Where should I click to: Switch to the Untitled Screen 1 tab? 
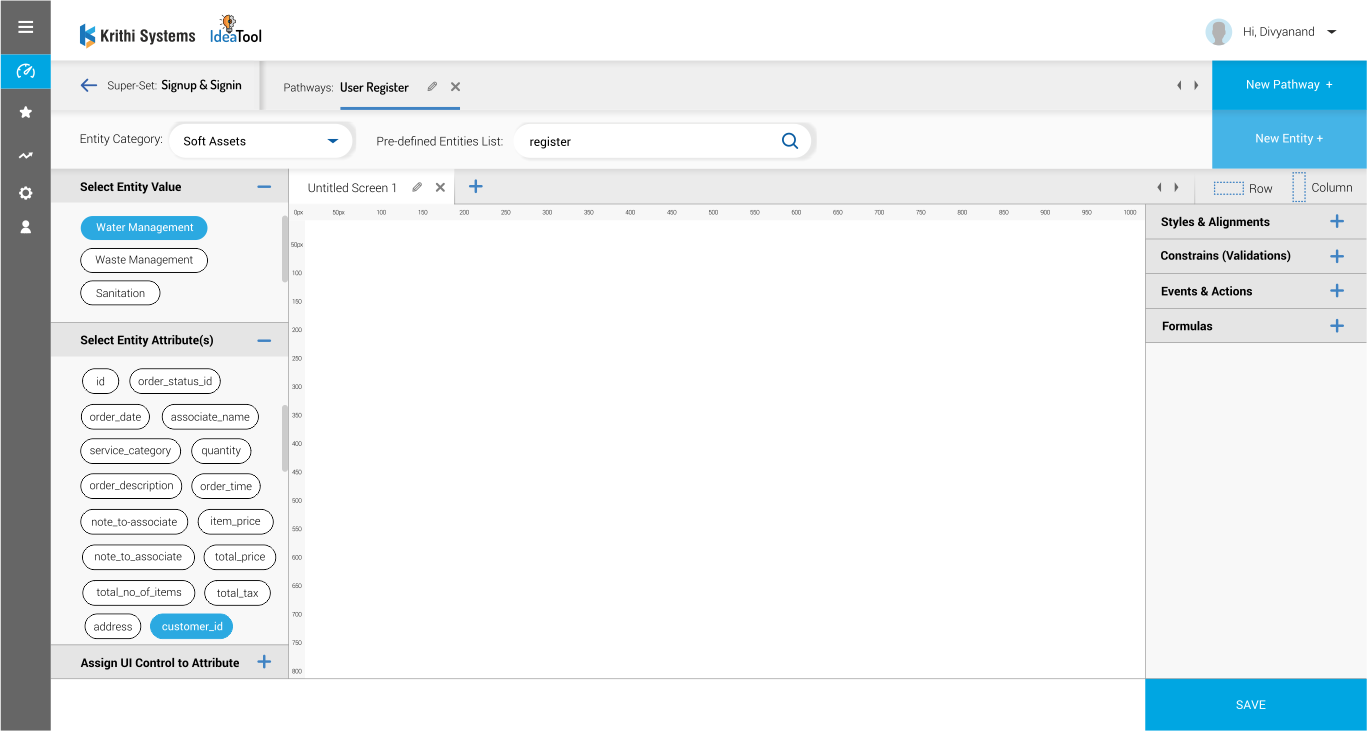[x=352, y=188]
